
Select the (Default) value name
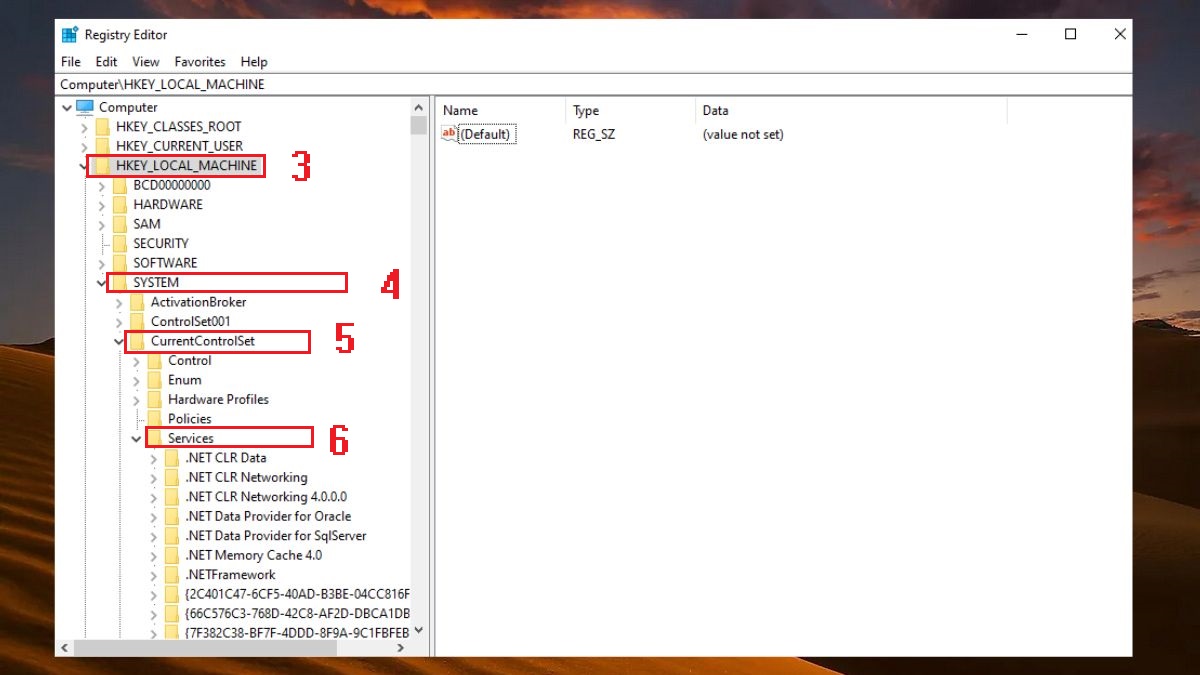(487, 134)
